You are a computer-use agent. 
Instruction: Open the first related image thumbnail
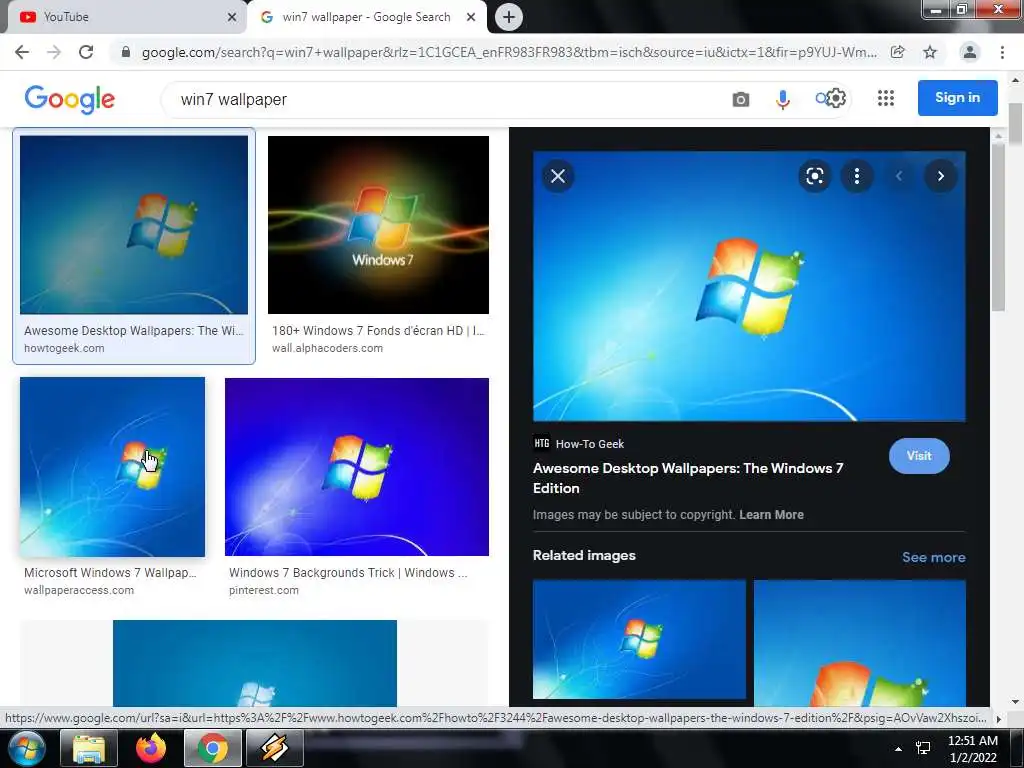click(x=639, y=639)
